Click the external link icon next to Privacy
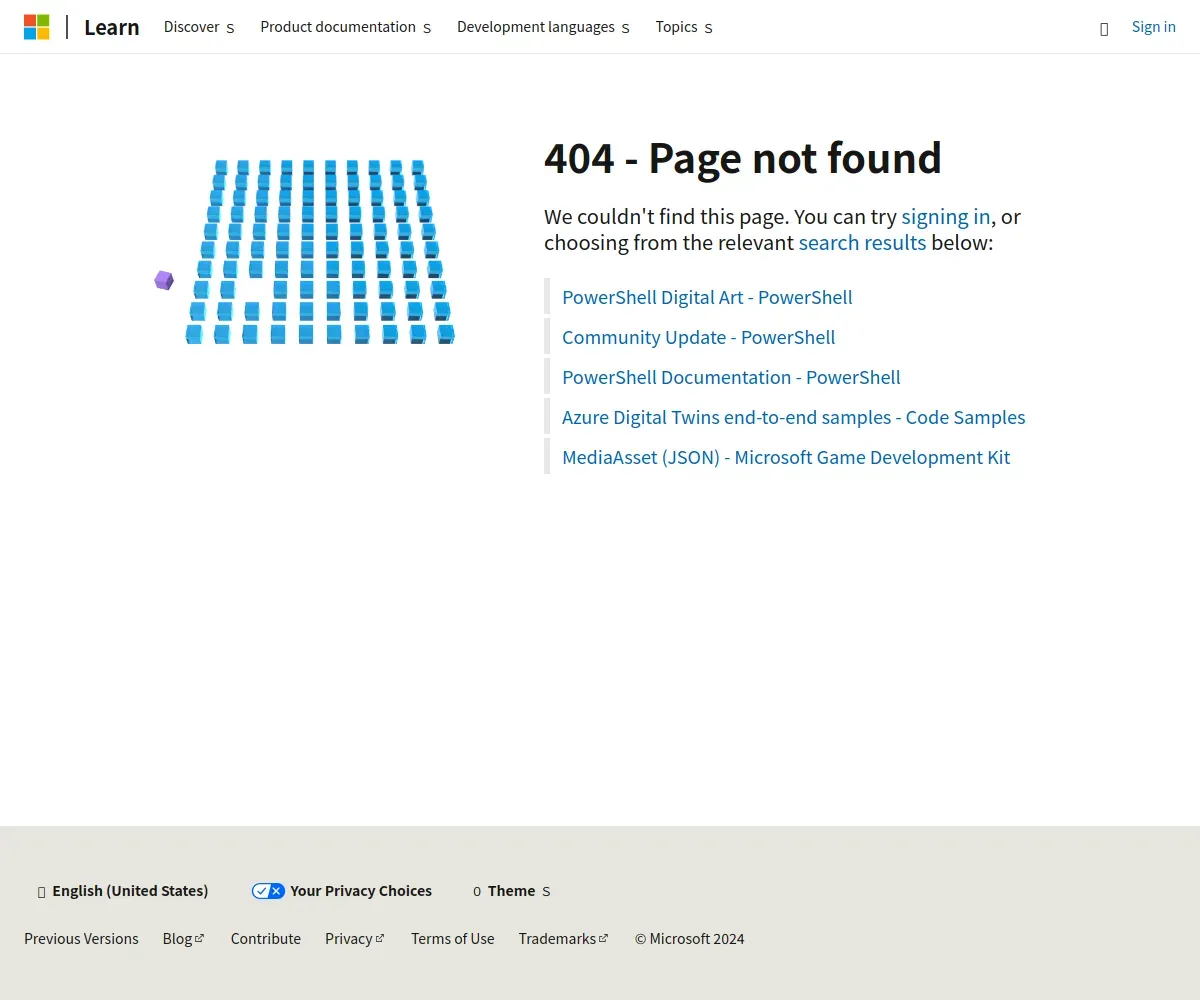The image size is (1200, 1000). (x=380, y=938)
